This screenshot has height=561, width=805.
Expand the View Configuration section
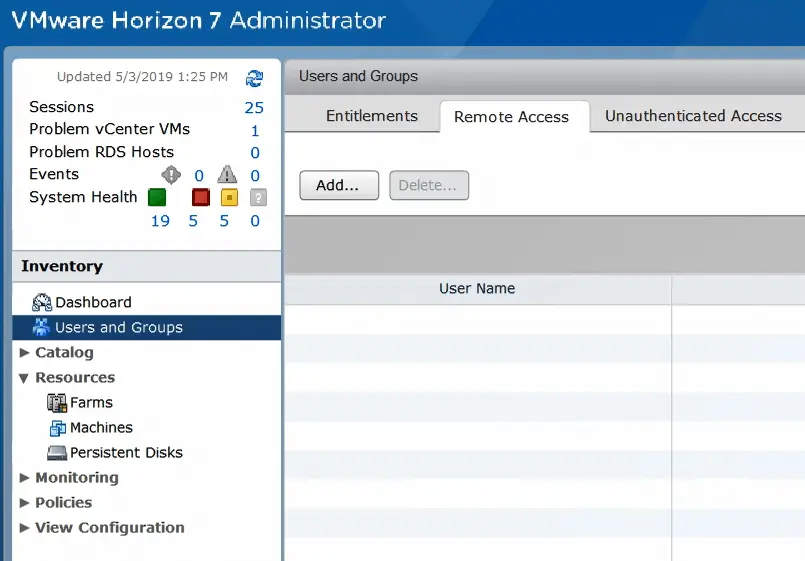point(24,528)
